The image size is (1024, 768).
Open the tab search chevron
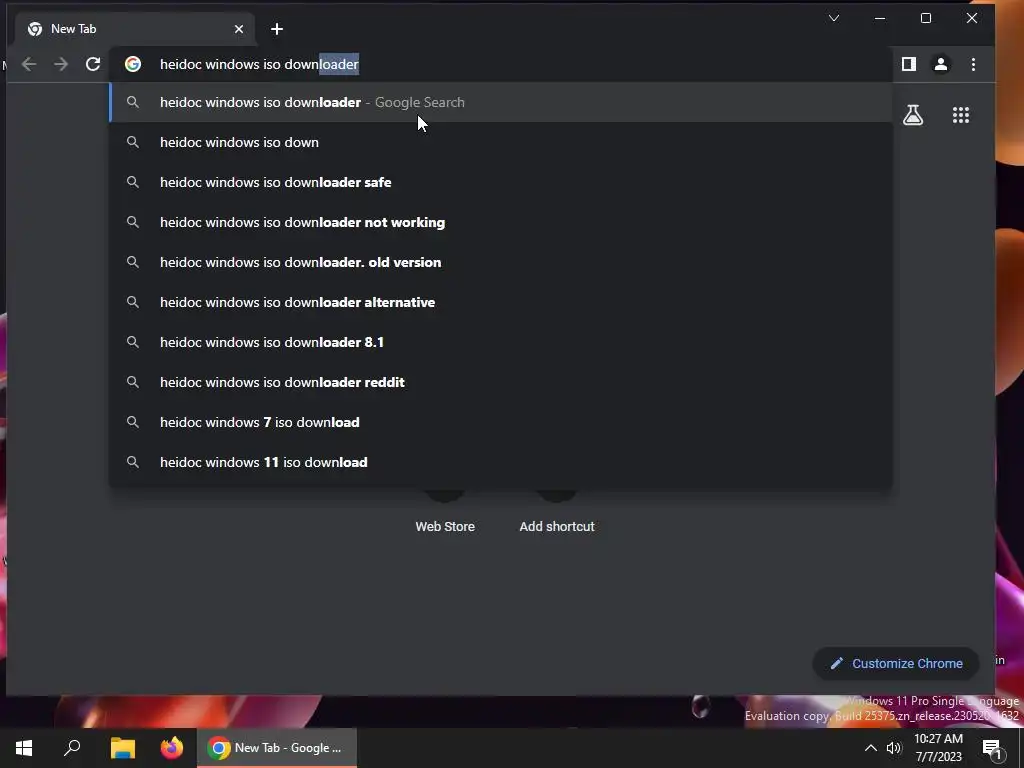(x=834, y=18)
